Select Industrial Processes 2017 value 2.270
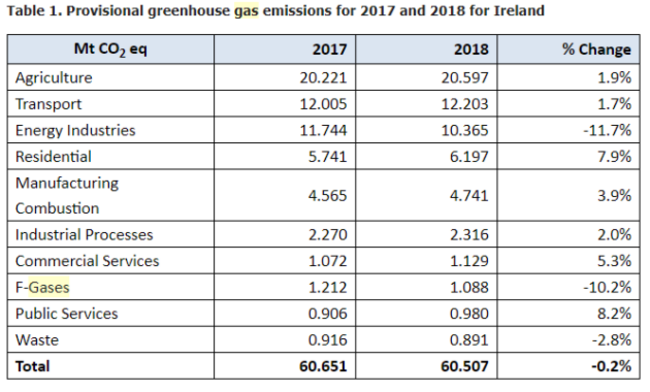 click(x=327, y=235)
